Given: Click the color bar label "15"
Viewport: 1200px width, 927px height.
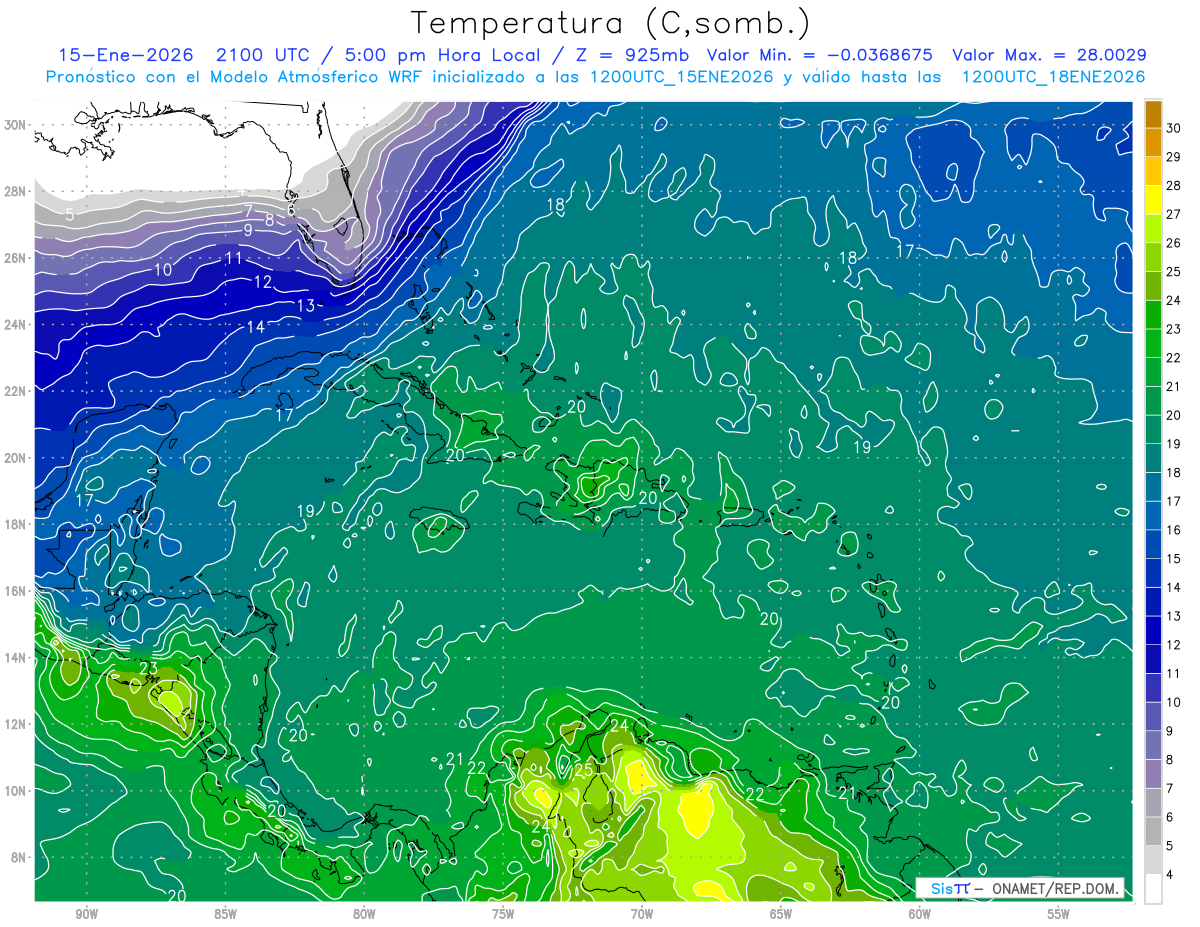Looking at the screenshot, I should [1174, 559].
